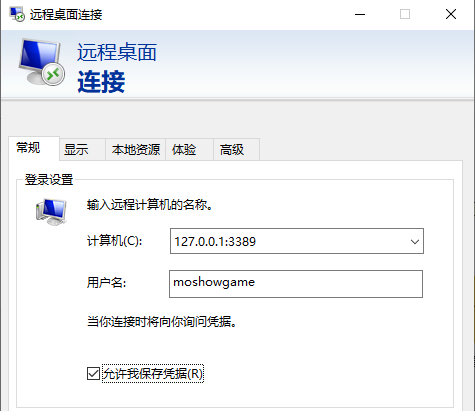Click the 远程桌面连接 window title text
475x411 pixels.
(66, 15)
